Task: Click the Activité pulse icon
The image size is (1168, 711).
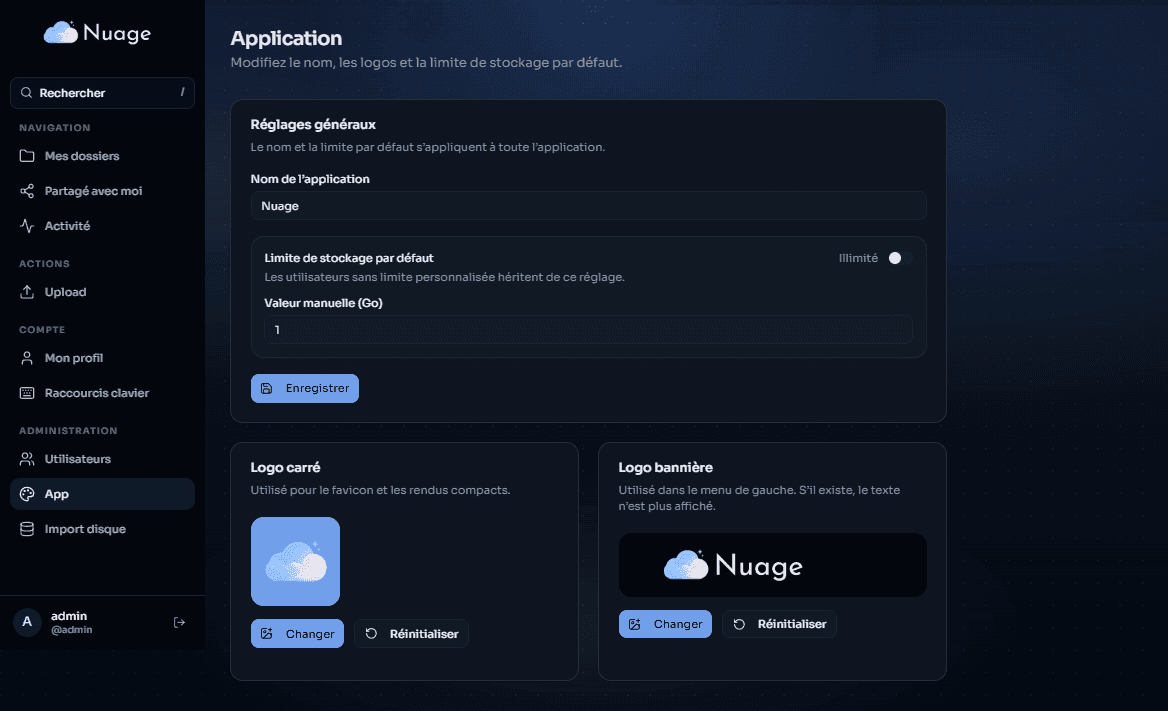Action: coord(26,226)
